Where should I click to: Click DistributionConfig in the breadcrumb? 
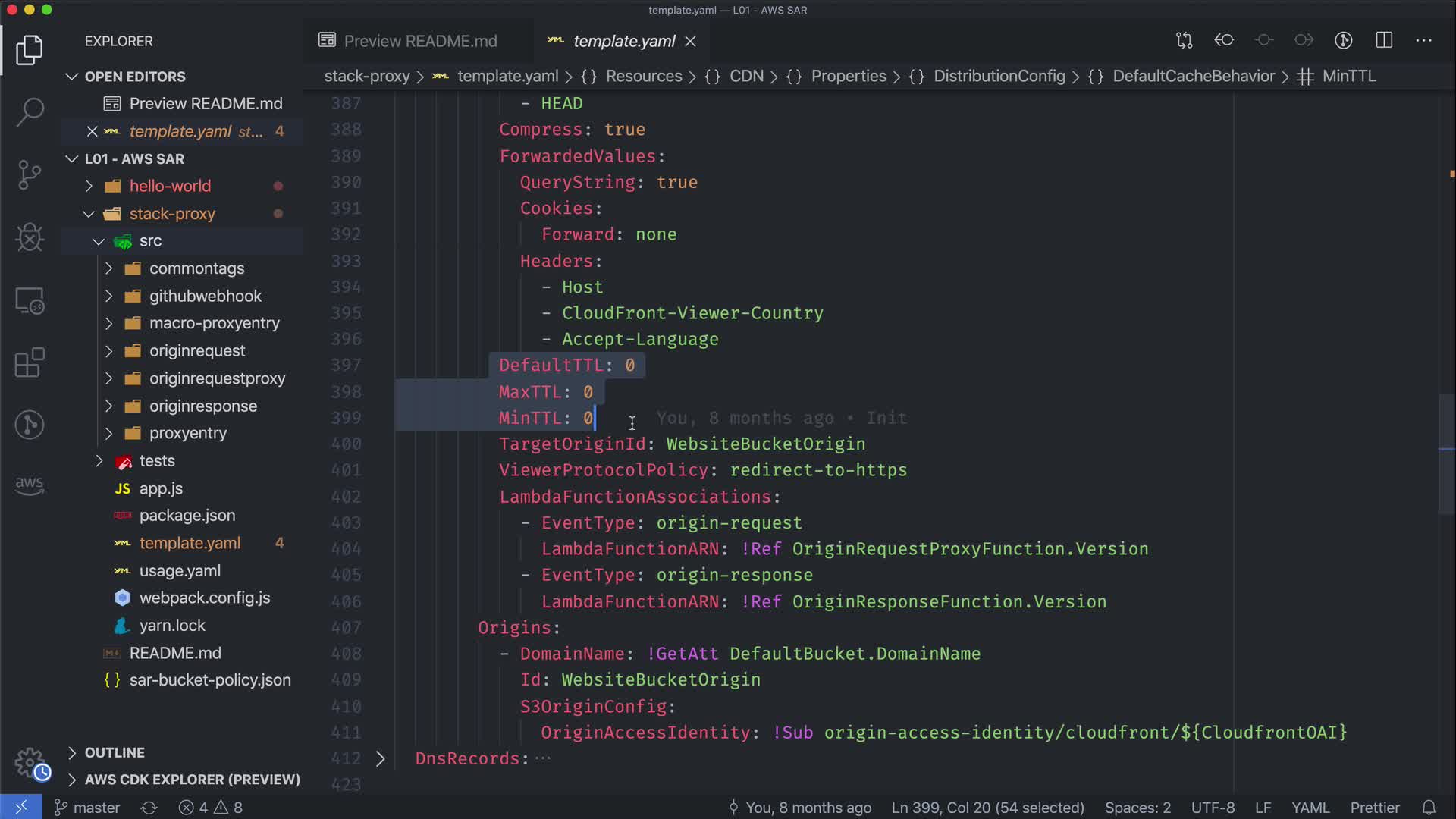click(999, 76)
